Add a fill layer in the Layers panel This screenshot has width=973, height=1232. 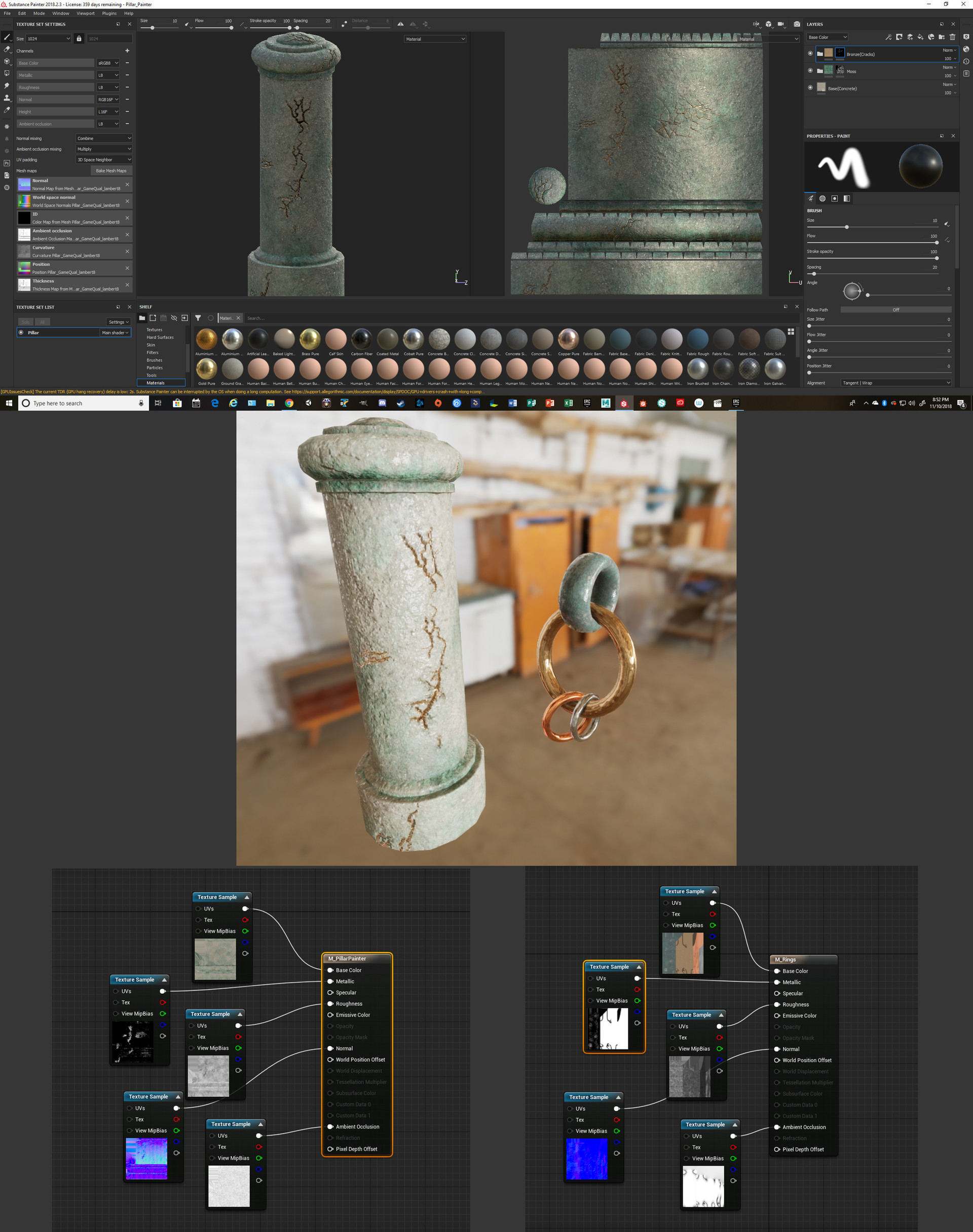921,38
